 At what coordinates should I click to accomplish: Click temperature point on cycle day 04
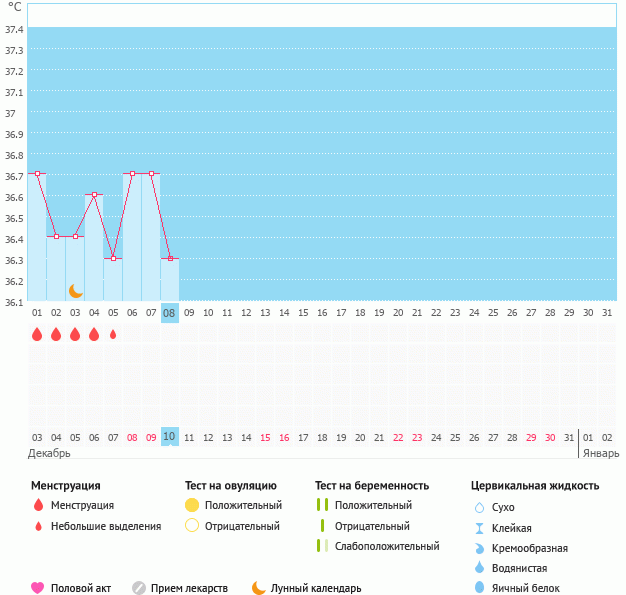point(94,195)
